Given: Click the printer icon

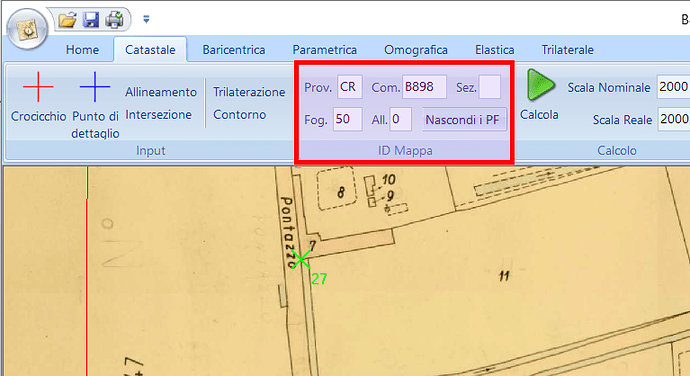Looking at the screenshot, I should pyautogui.click(x=114, y=20).
